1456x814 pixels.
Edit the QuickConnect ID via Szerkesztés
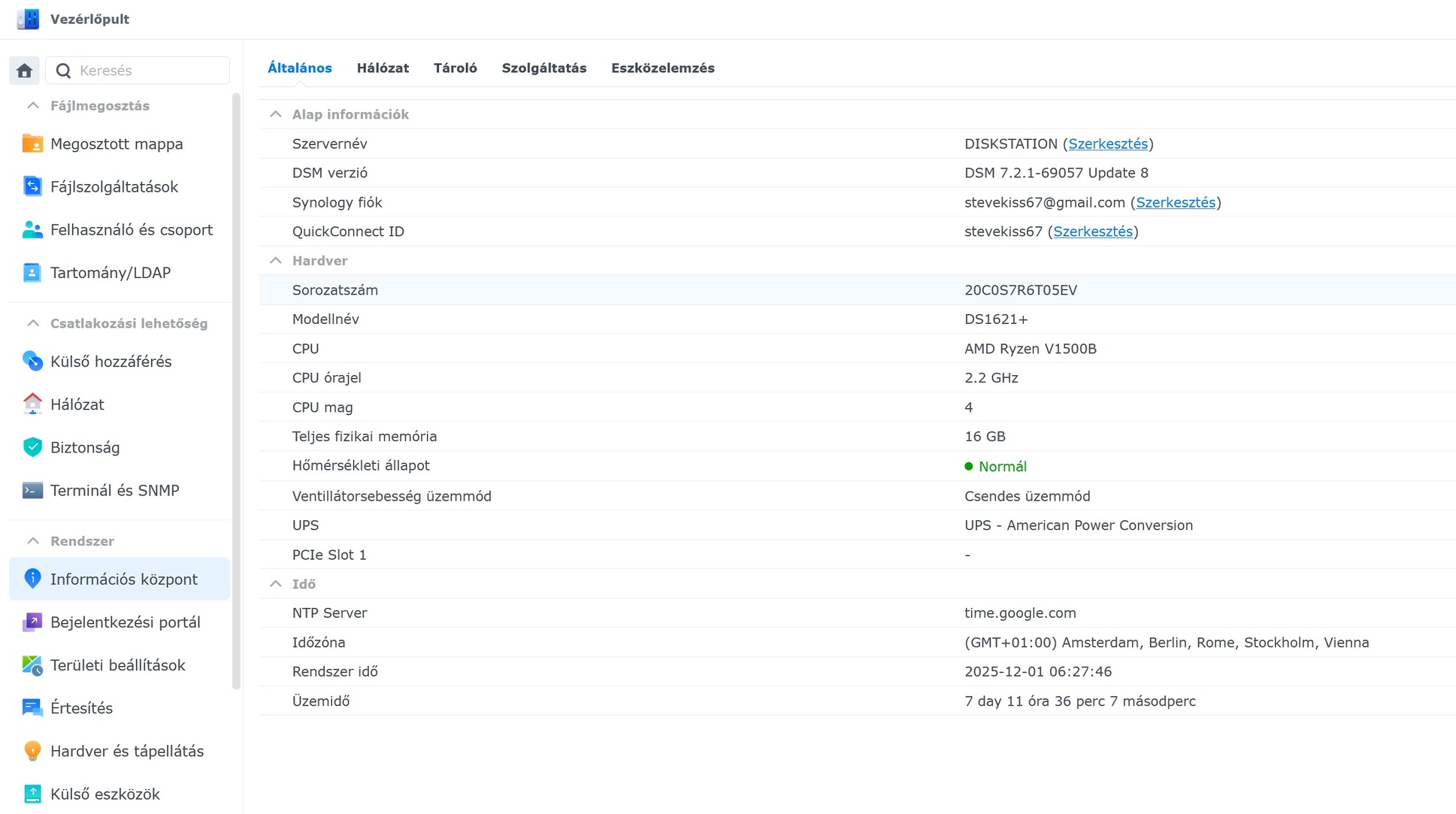tap(1092, 231)
